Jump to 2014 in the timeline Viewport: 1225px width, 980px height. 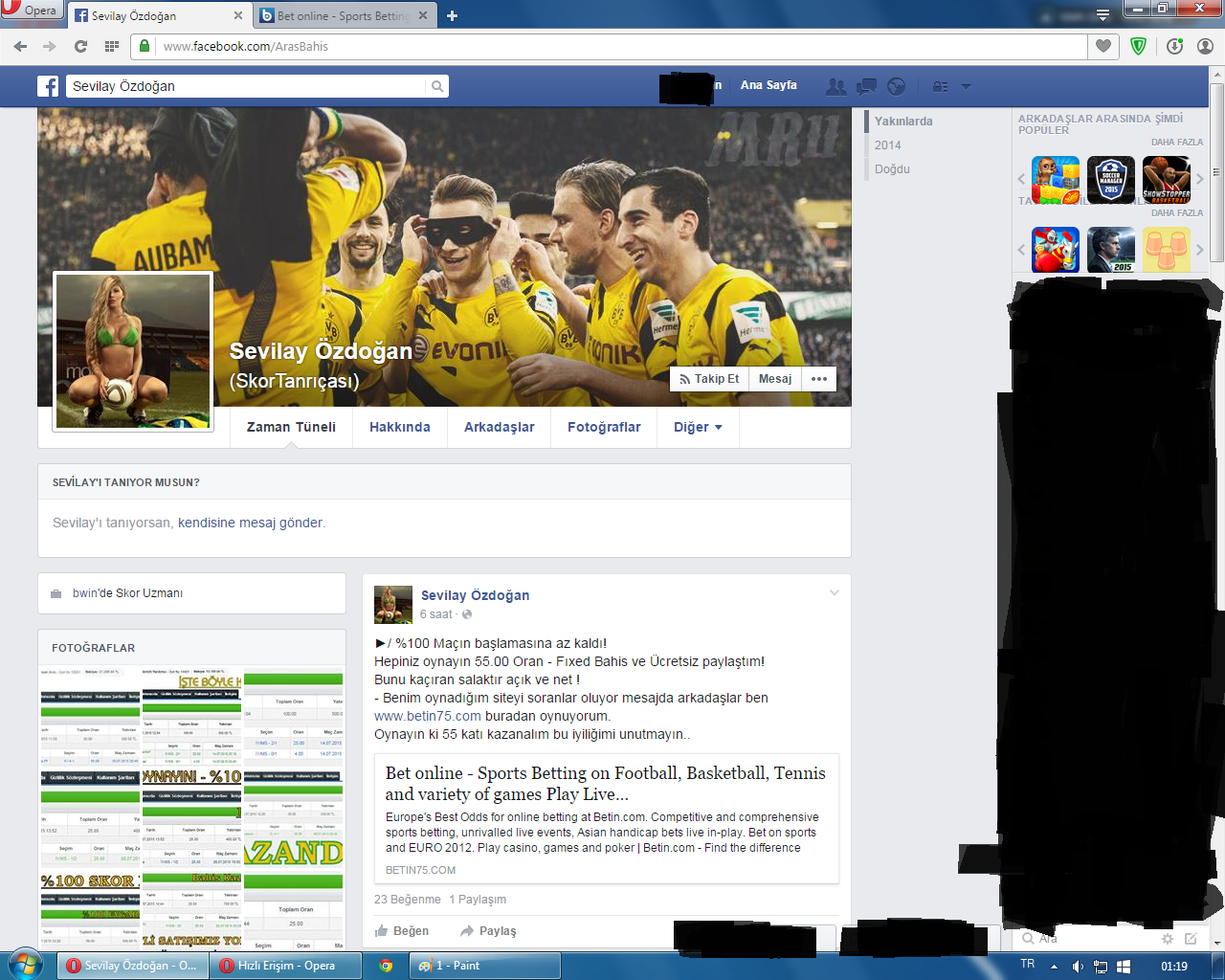tap(888, 145)
